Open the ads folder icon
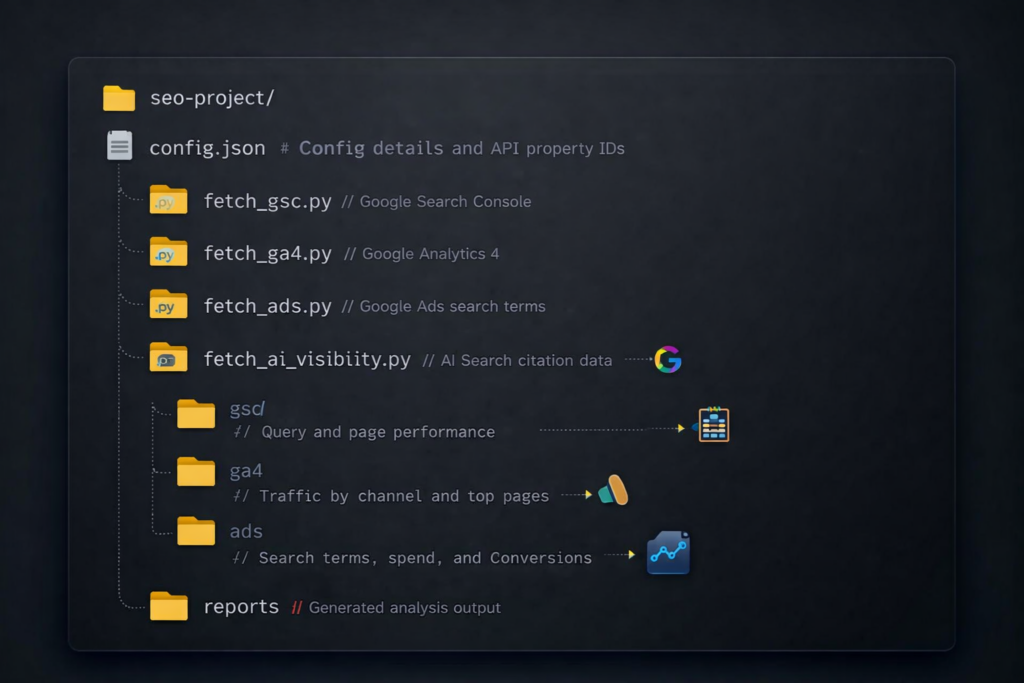The height and width of the screenshot is (683, 1024). (196, 531)
